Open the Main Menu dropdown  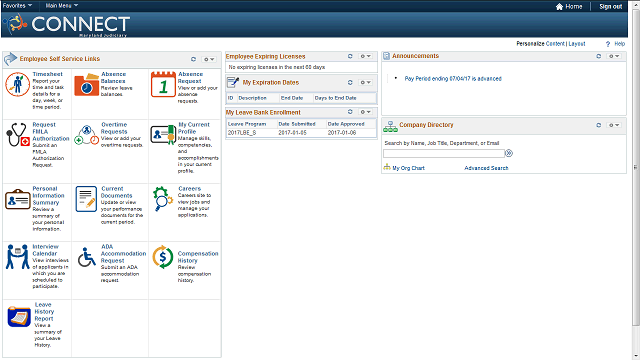(62, 6)
